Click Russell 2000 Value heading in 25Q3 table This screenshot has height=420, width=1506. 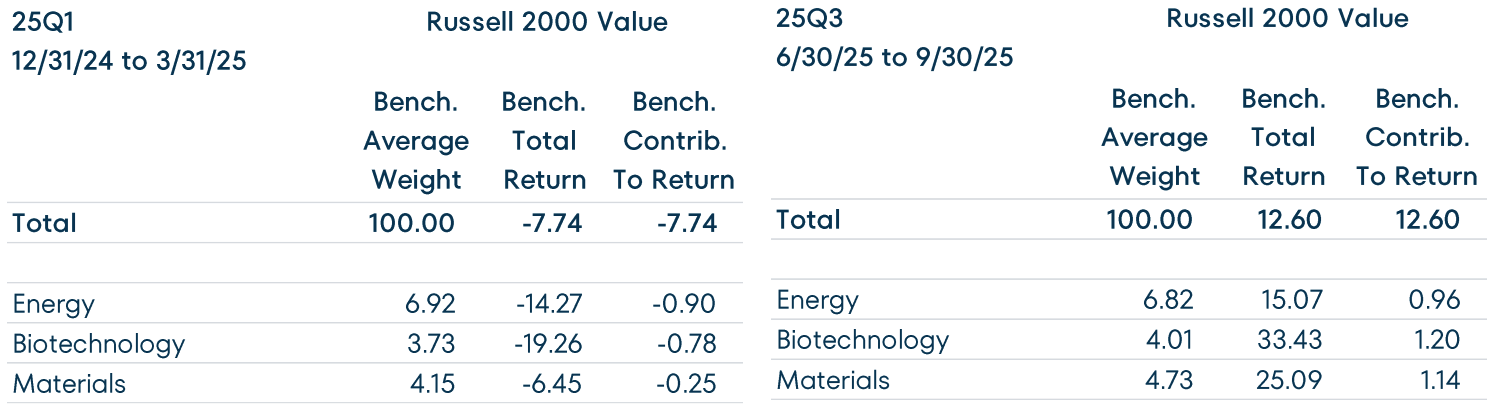point(1287,18)
